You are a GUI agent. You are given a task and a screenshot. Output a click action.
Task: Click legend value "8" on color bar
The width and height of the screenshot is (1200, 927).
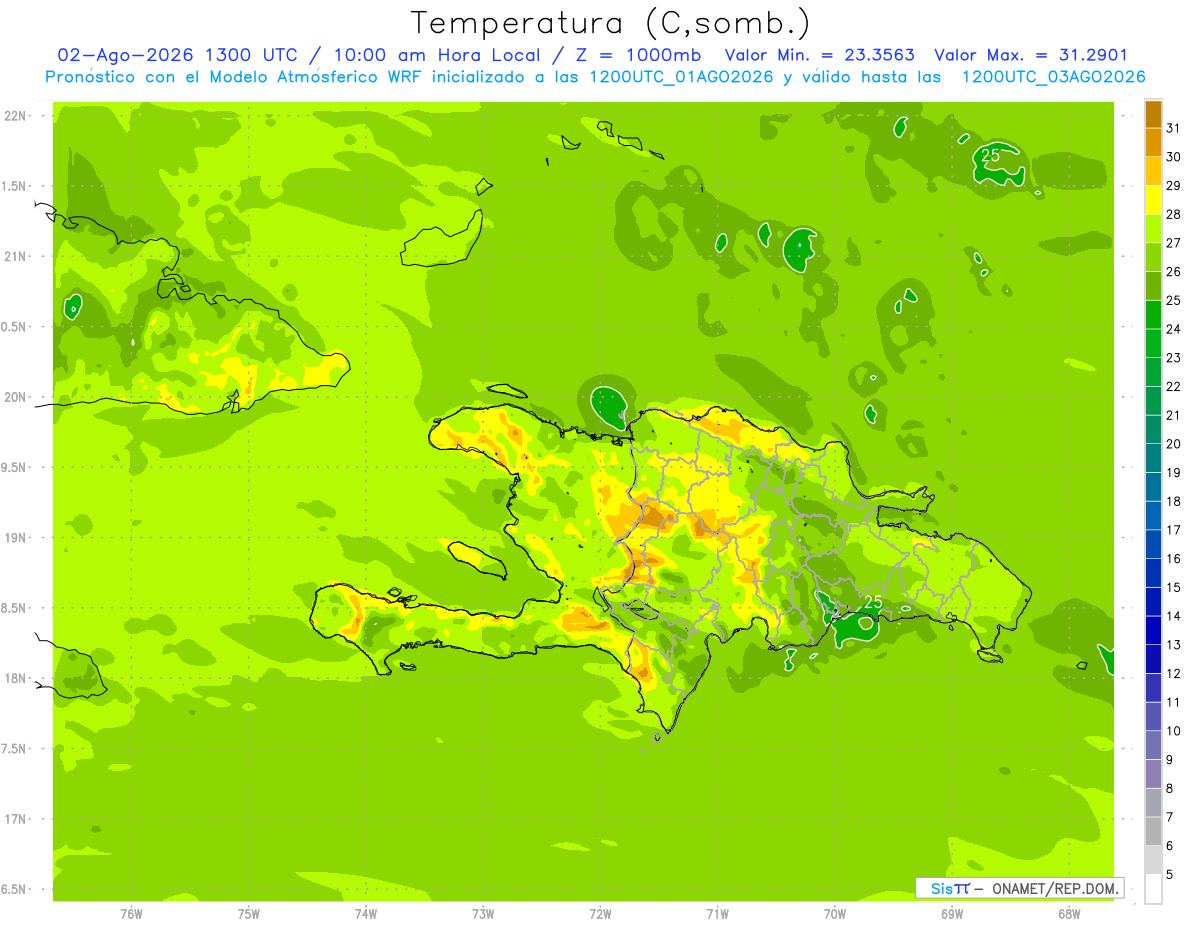pyautogui.click(x=1170, y=789)
